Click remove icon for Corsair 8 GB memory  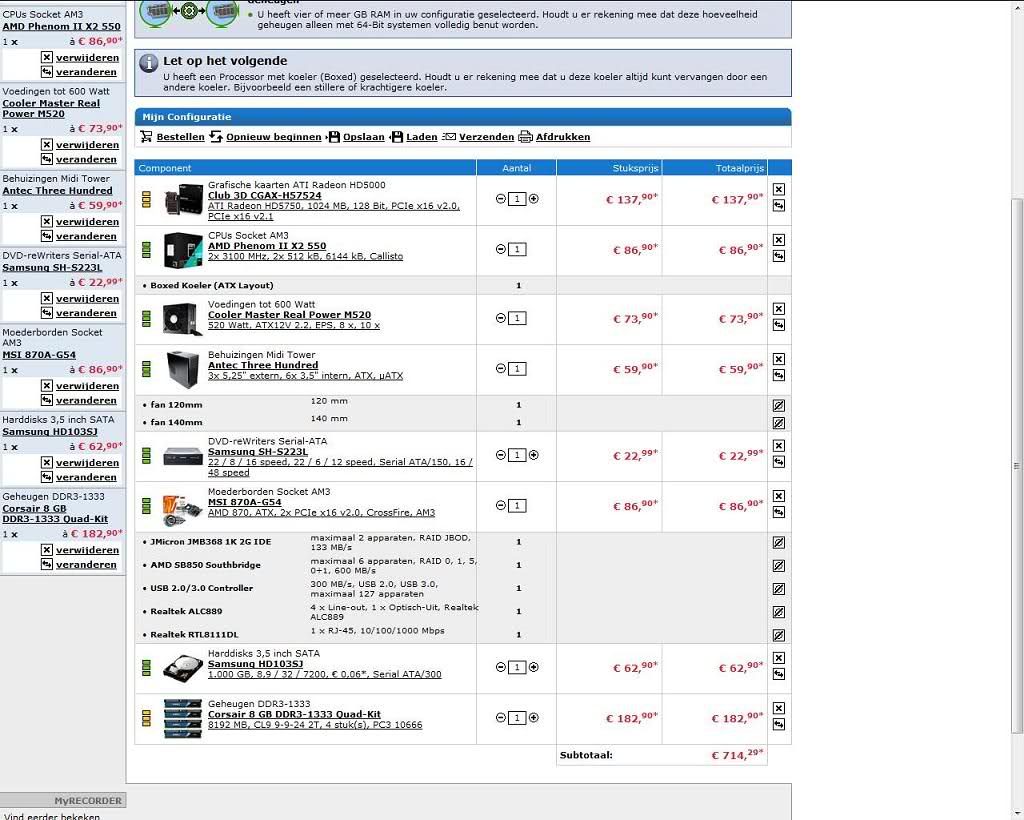pos(779,708)
